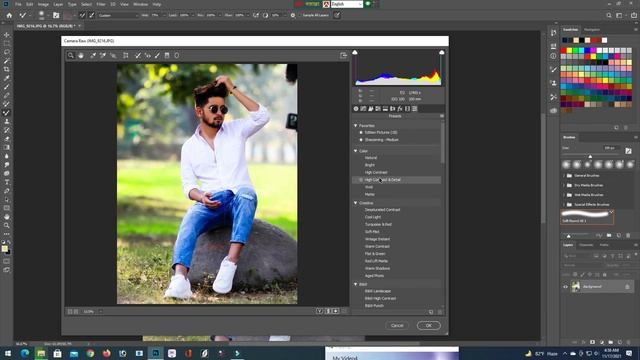The image size is (640, 360).
Task: Apply the High Contrast & Detail preset
Action: click(396, 180)
